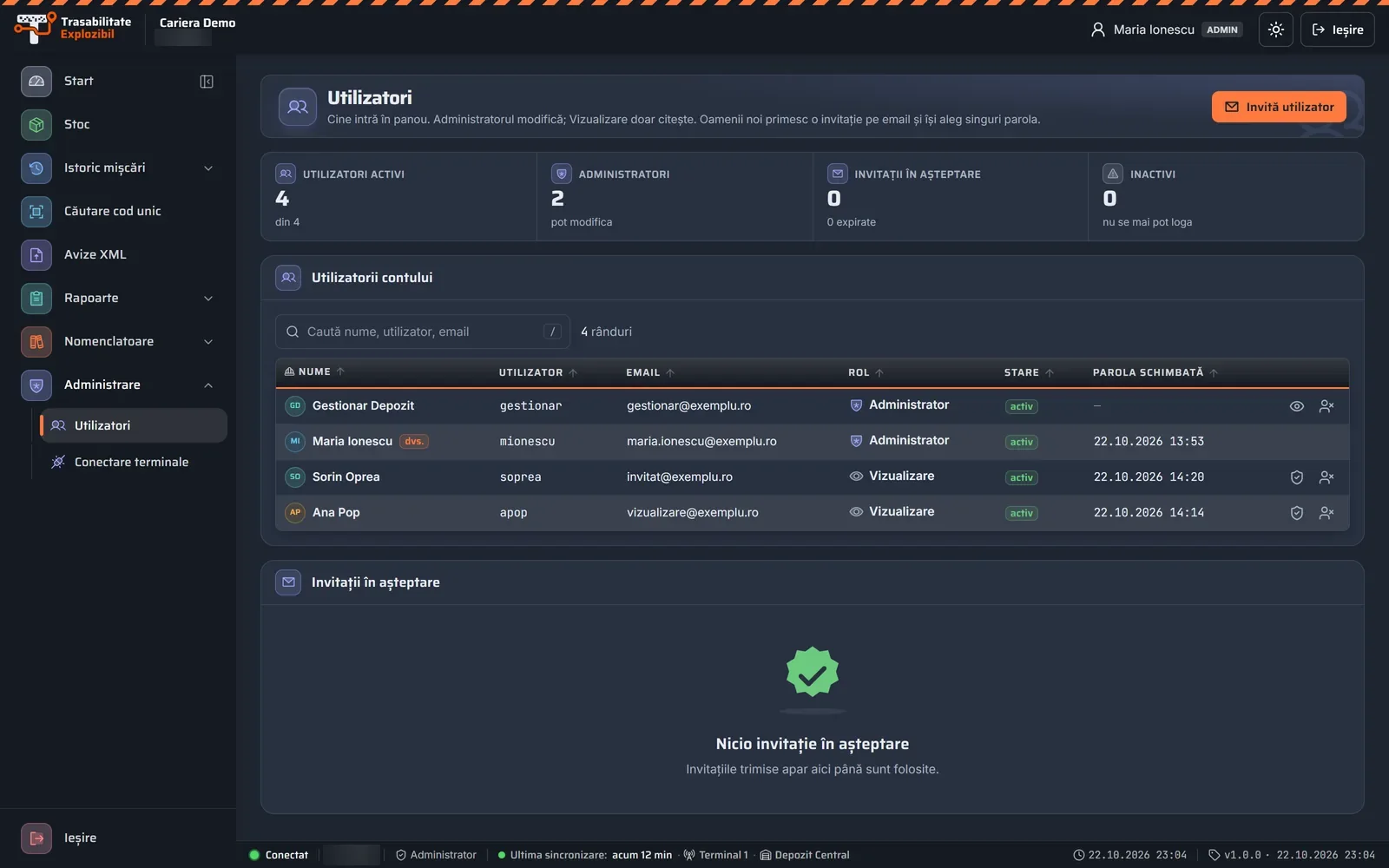Sort the table by Parola schimbată column
1389x868 pixels.
1155,372
